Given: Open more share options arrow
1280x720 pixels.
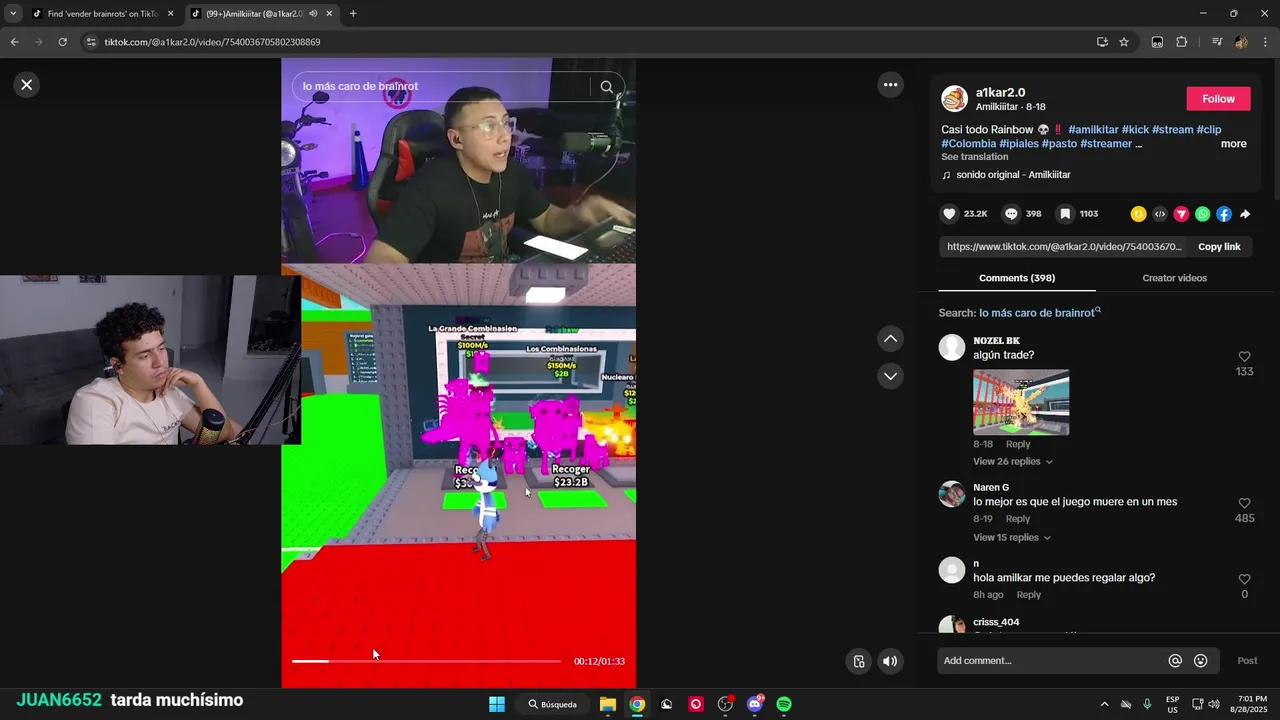Looking at the screenshot, I should pos(1245,214).
